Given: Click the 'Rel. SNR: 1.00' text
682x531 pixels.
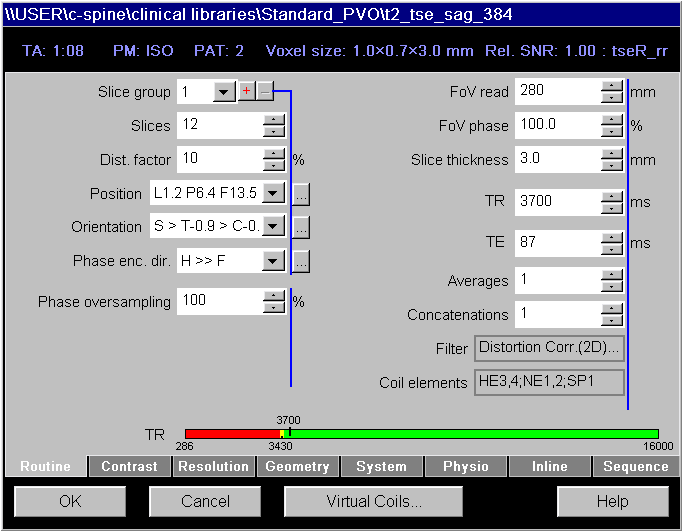Looking at the screenshot, I should point(540,51).
